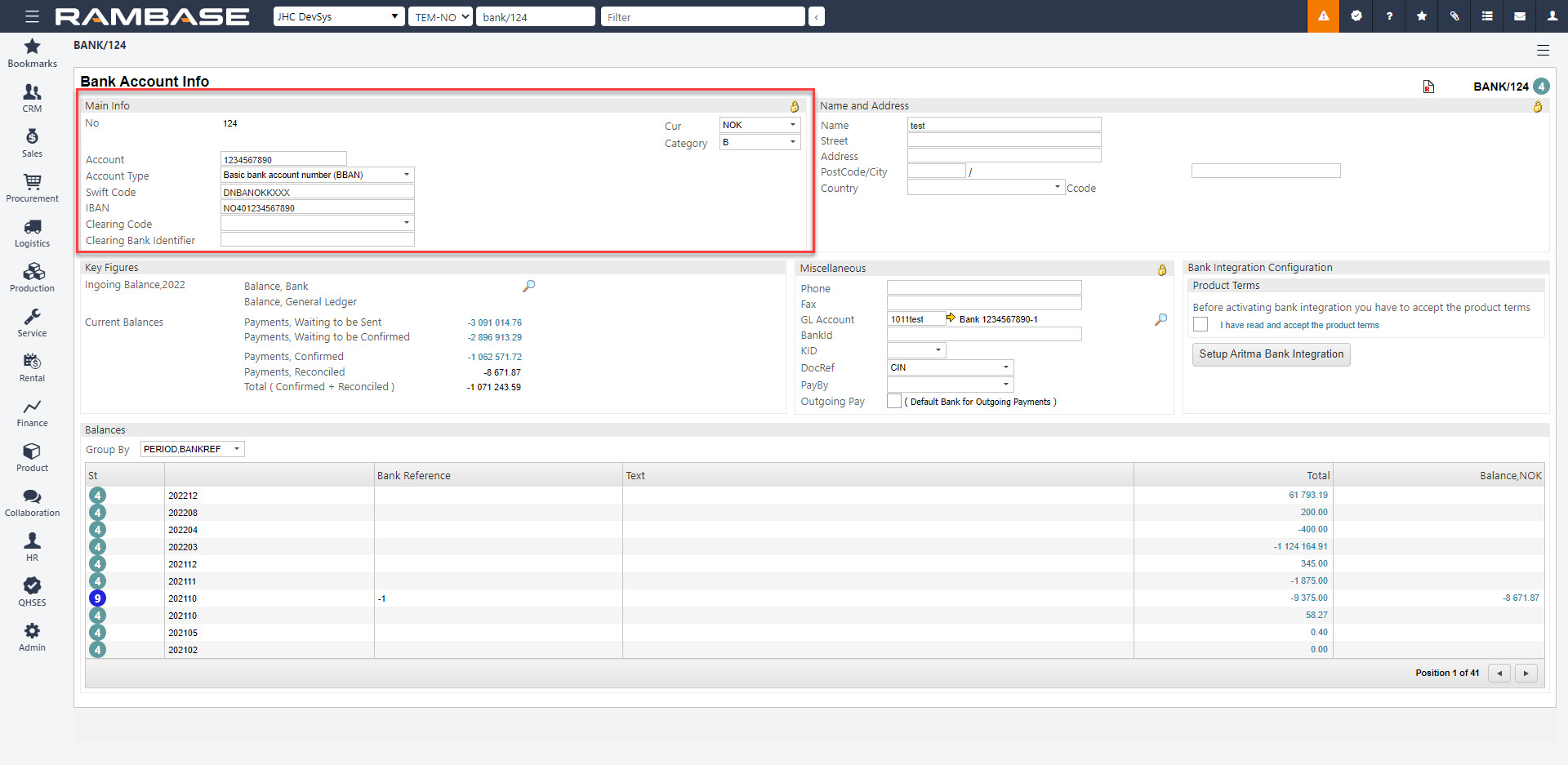Click the orange warning alert icon
1568x765 pixels.
(1323, 16)
